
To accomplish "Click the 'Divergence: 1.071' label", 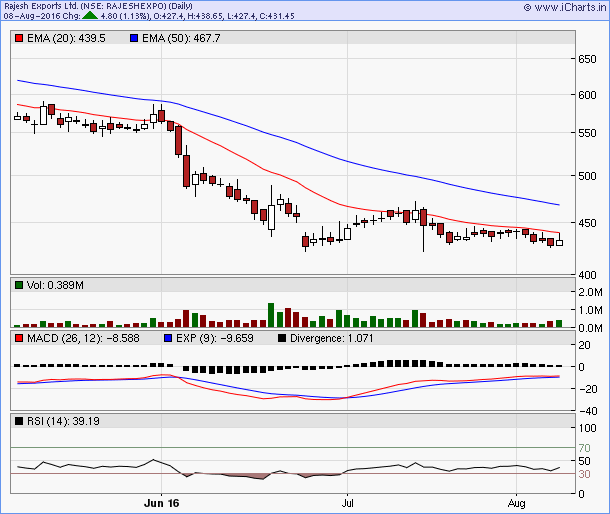I will click(331, 338).
